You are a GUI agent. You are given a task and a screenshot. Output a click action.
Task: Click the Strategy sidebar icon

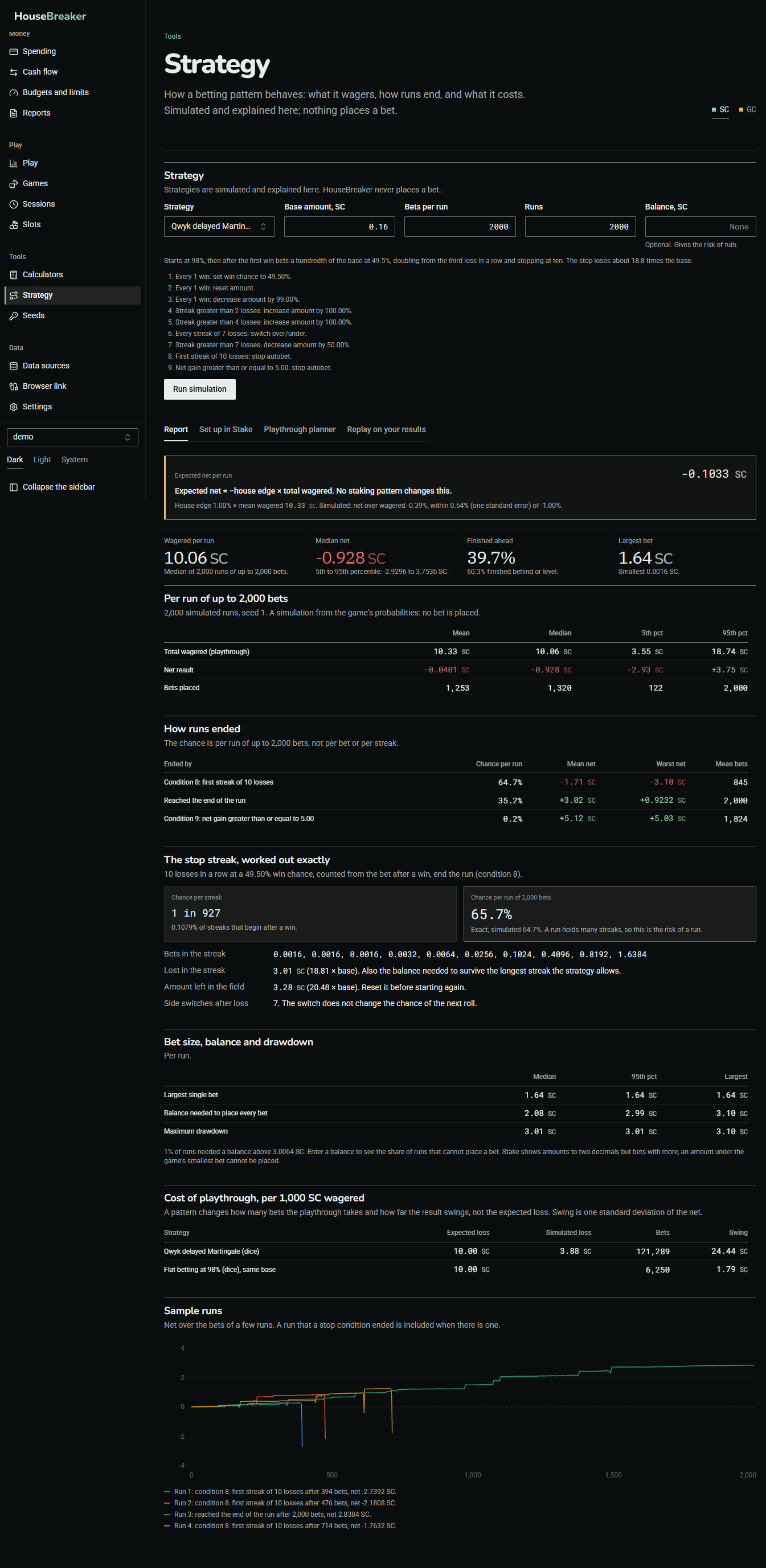pyautogui.click(x=14, y=295)
